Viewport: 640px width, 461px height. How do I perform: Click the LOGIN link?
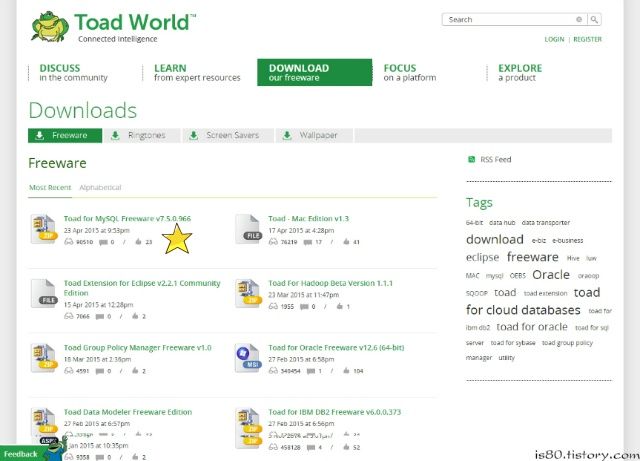coord(554,39)
